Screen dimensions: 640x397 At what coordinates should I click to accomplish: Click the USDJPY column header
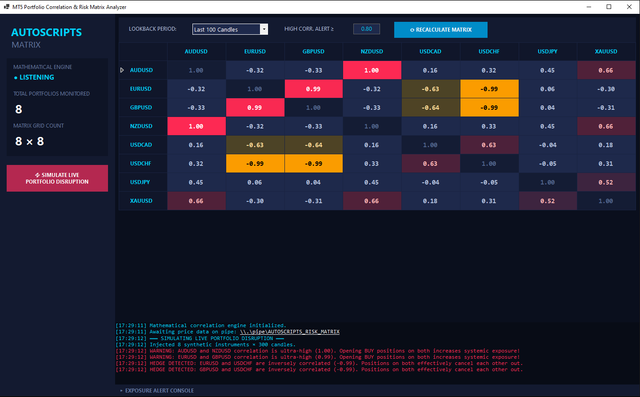coord(547,51)
